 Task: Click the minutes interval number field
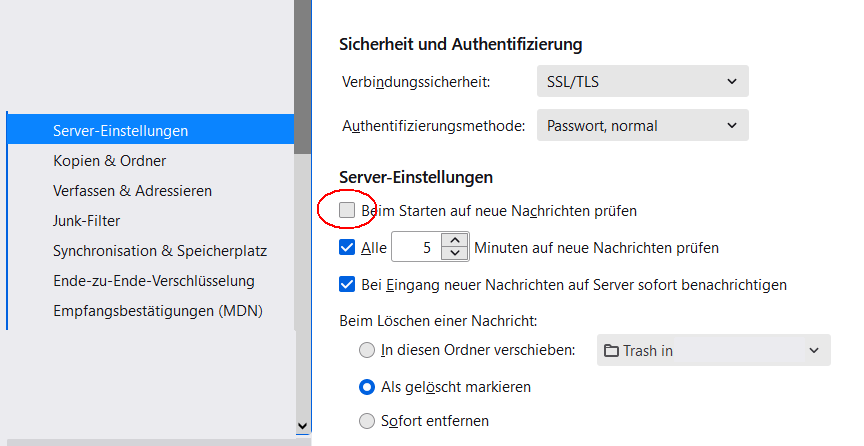[417, 247]
